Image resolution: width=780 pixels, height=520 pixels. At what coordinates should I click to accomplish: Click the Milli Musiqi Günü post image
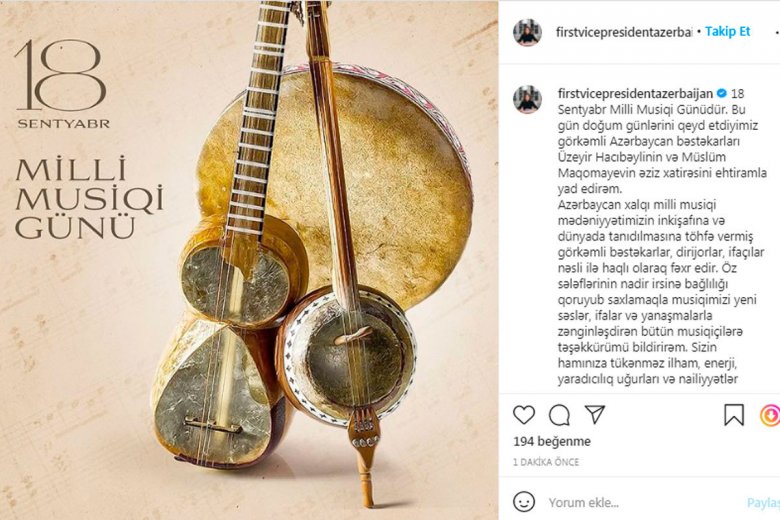point(249,260)
